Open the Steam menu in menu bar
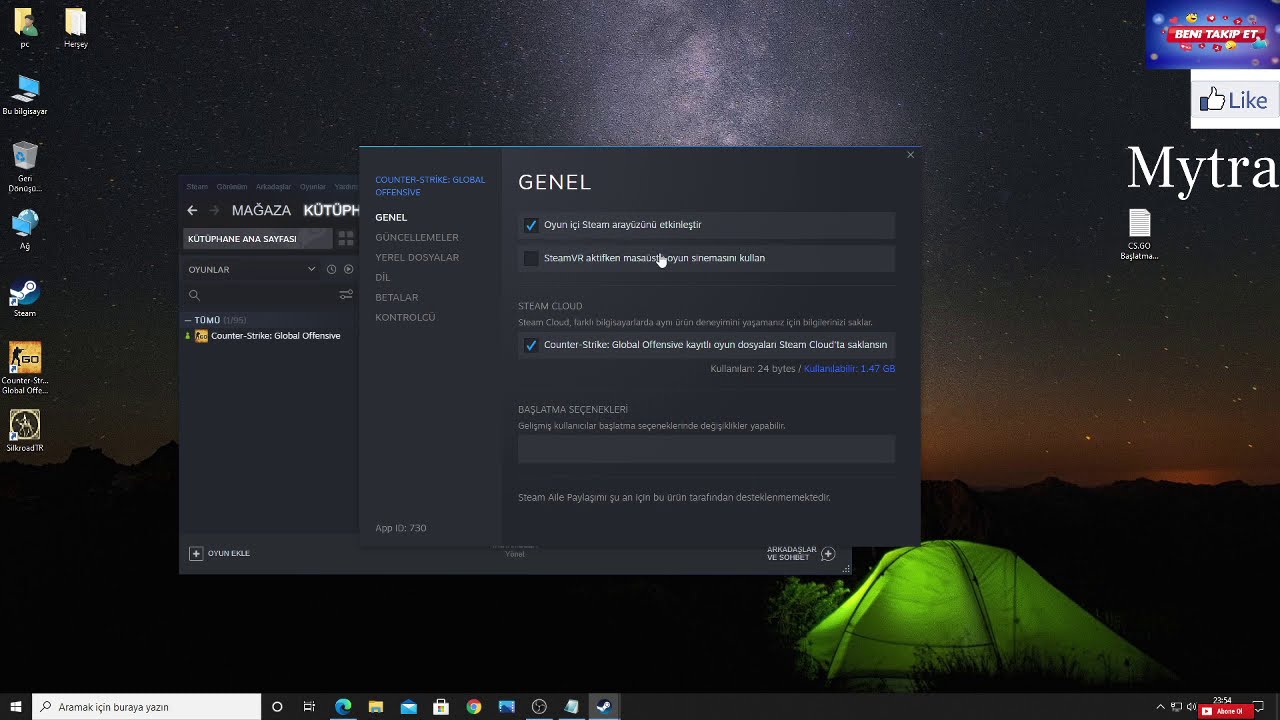This screenshot has height=720, width=1280. pos(197,187)
